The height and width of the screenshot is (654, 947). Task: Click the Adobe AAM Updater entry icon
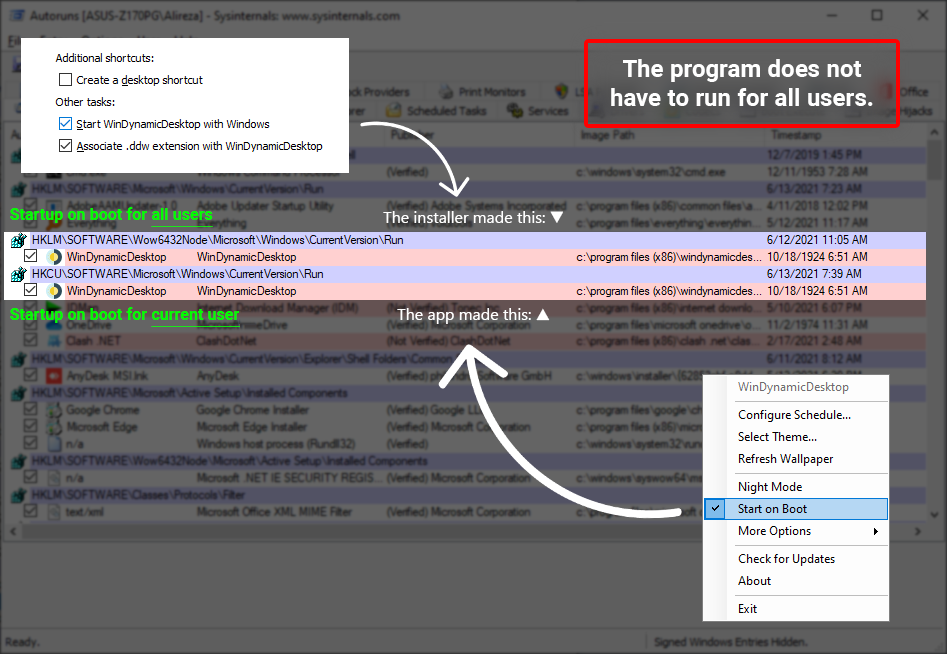tap(54, 207)
